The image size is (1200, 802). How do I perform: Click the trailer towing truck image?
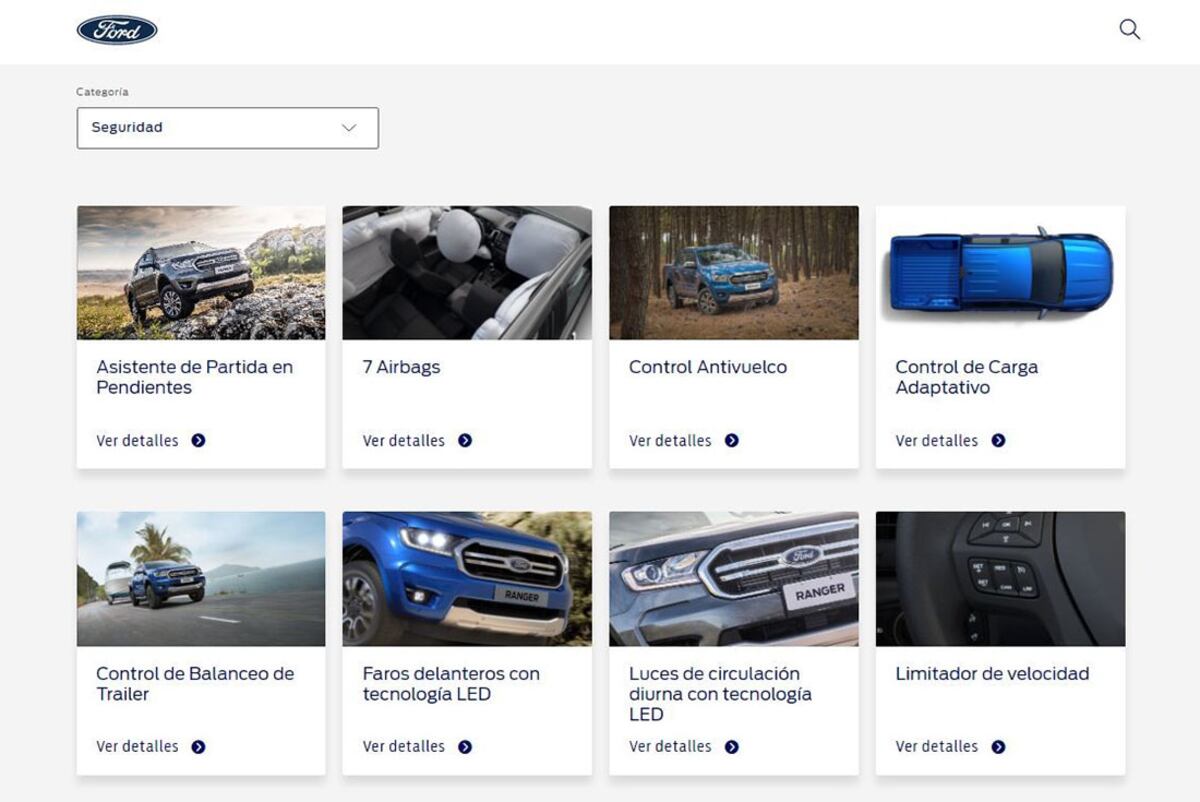[x=201, y=579]
